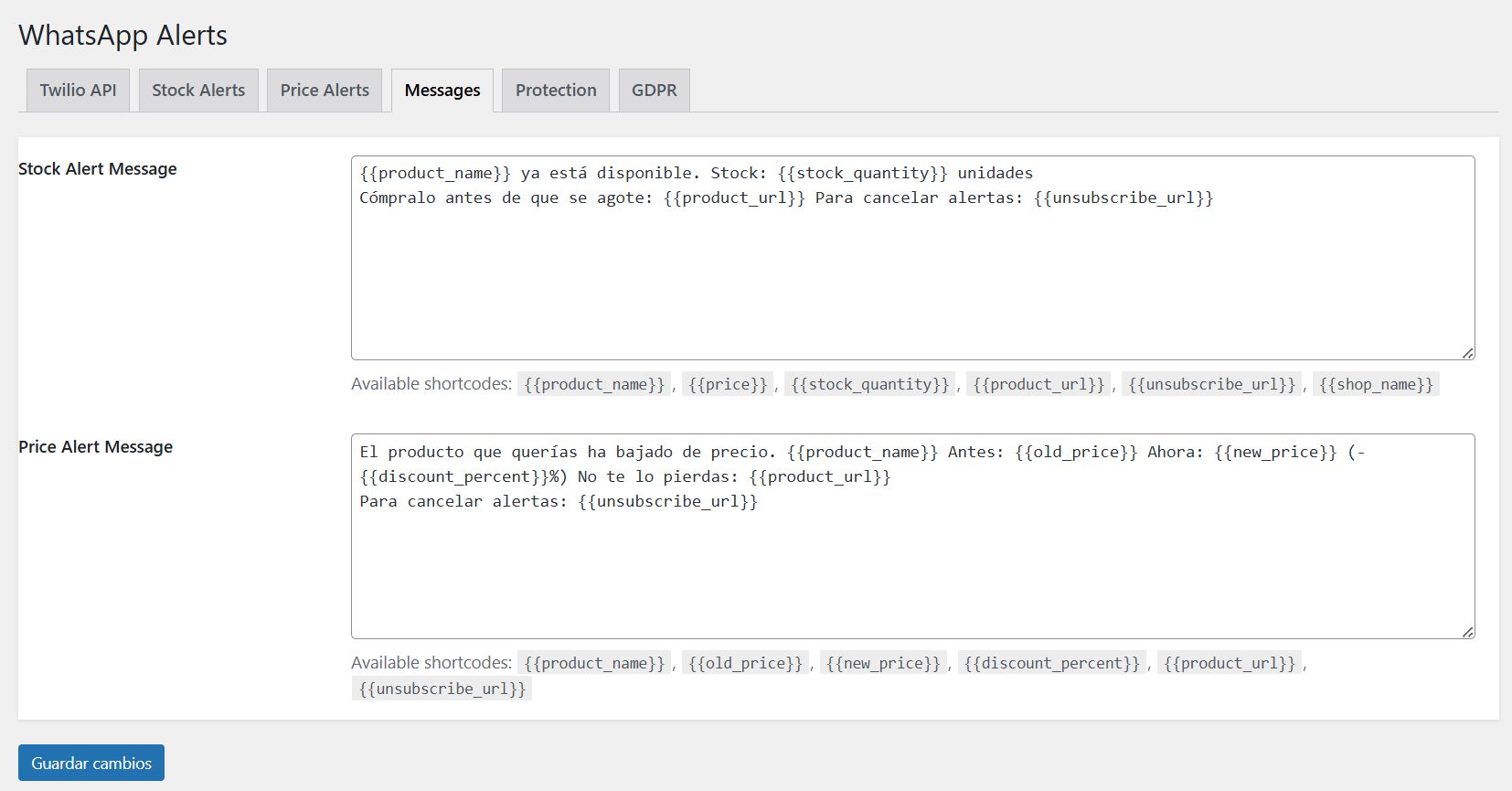Click the {{price}} shortcode under Stock Alert
The width and height of the screenshot is (1512, 791).
click(x=728, y=384)
